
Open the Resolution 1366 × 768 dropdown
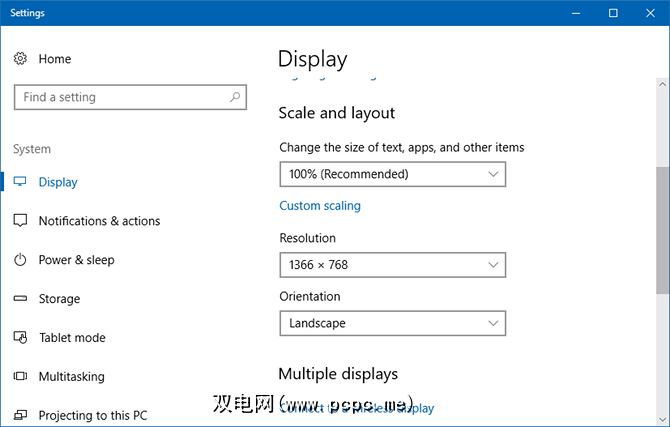[392, 265]
